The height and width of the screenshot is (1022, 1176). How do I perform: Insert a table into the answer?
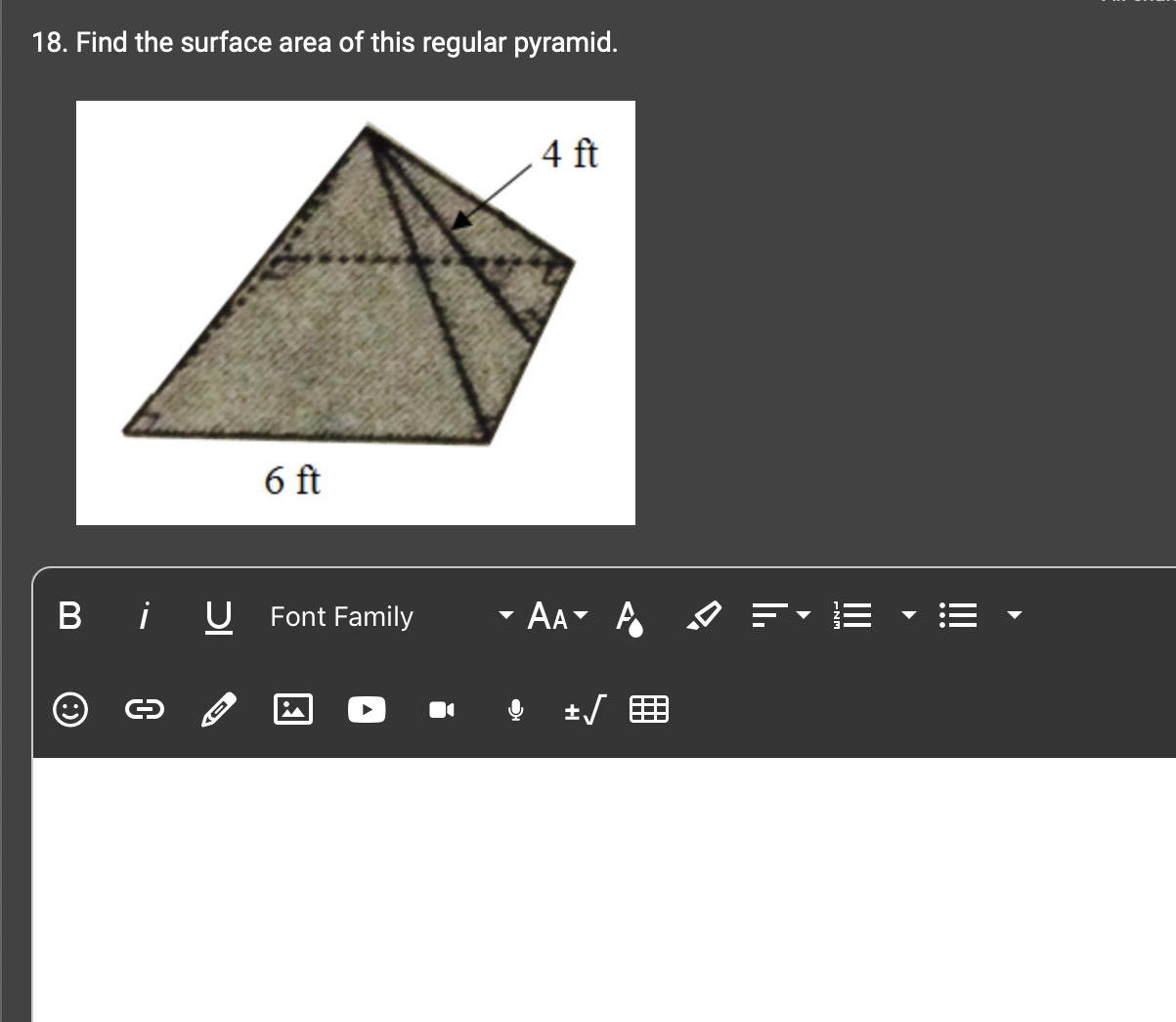tap(649, 710)
